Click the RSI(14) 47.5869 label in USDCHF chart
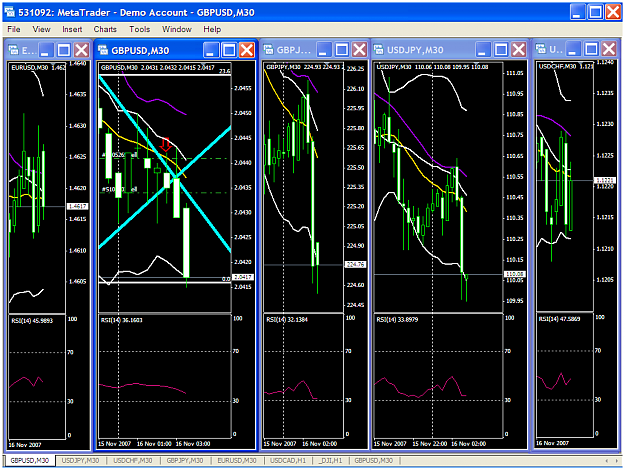625x470 pixels. point(560,319)
